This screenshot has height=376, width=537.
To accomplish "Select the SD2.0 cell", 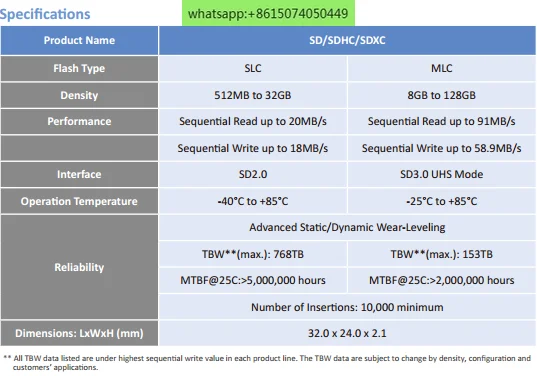I will [253, 175].
